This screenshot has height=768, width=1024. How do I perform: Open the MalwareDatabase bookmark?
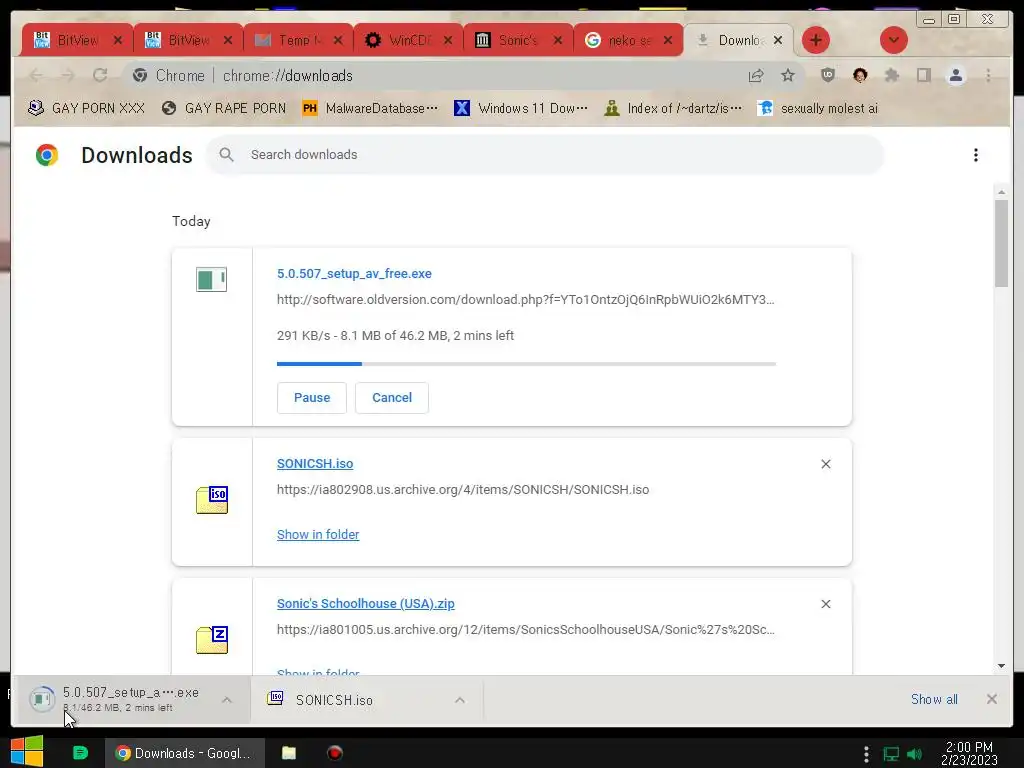(x=370, y=108)
